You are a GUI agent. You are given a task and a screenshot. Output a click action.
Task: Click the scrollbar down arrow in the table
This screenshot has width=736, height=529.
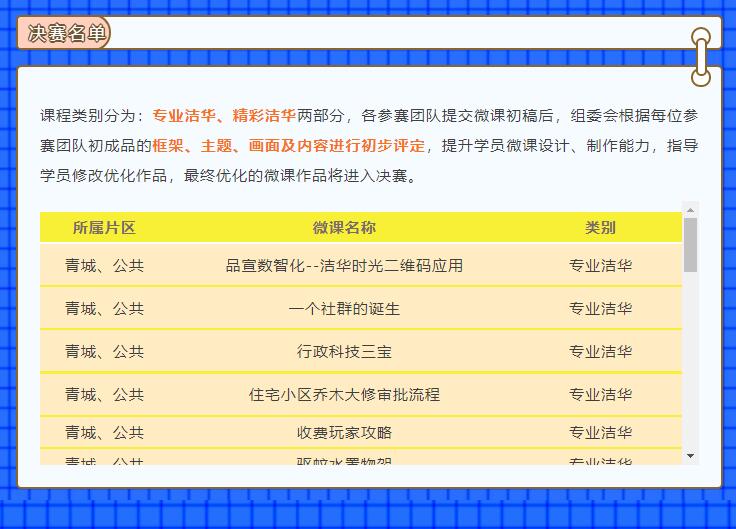point(690,456)
